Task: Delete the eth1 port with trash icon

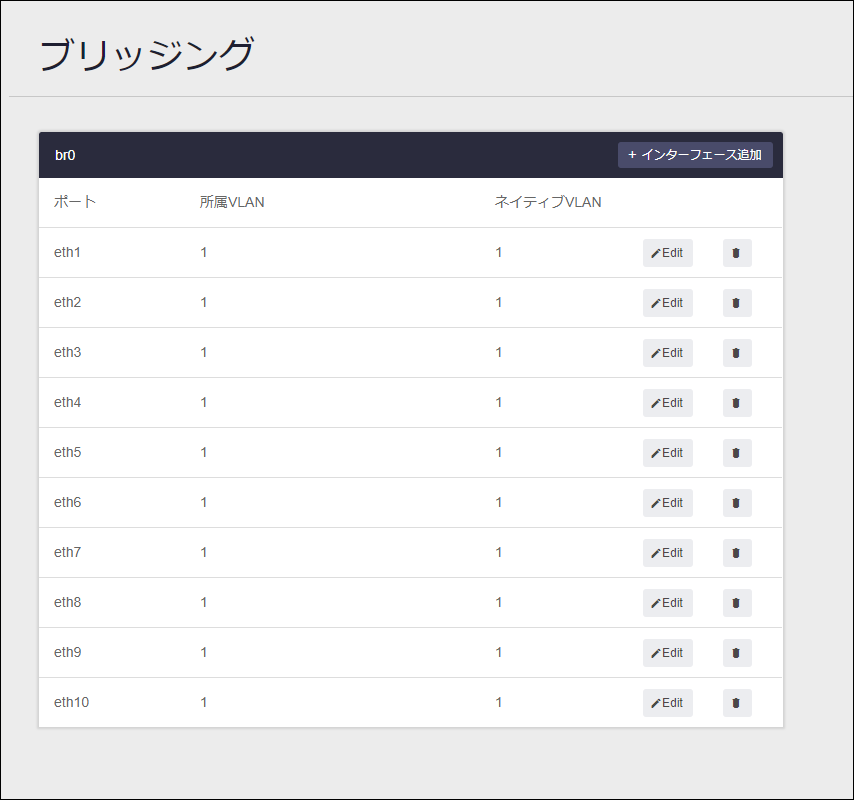Action: click(737, 253)
